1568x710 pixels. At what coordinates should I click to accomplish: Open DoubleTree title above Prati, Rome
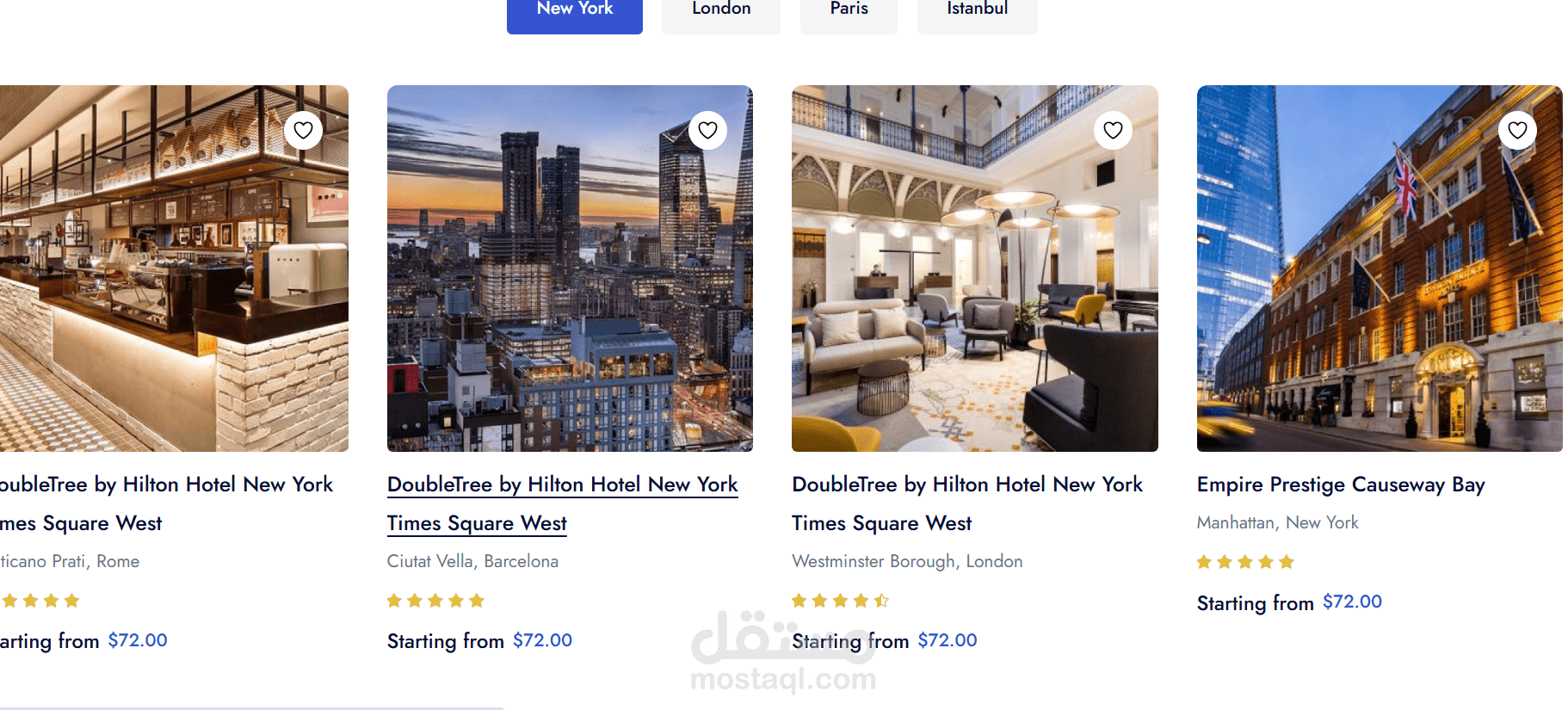pyautogui.click(x=166, y=503)
